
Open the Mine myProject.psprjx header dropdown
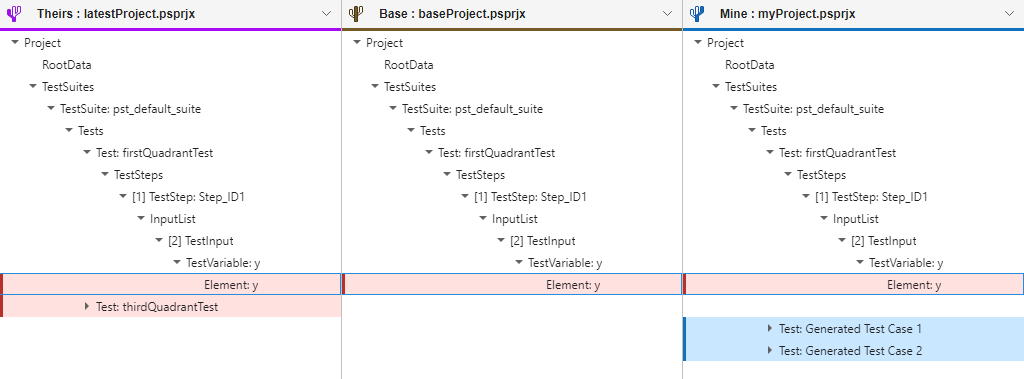(x=1011, y=14)
